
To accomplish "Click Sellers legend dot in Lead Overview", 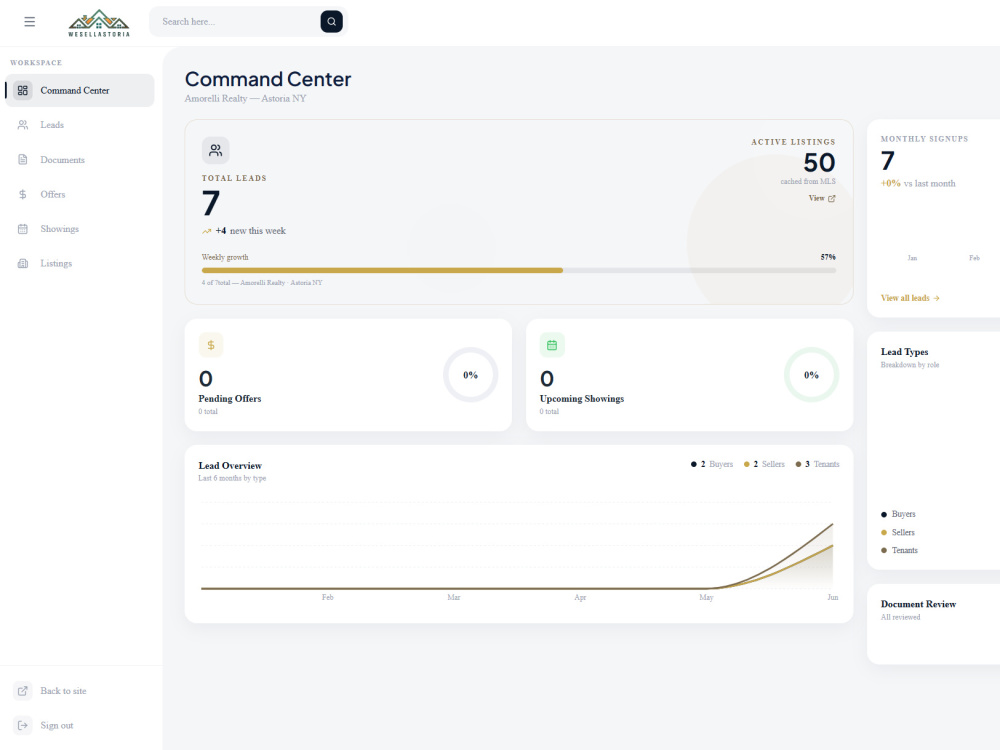I will tap(746, 464).
